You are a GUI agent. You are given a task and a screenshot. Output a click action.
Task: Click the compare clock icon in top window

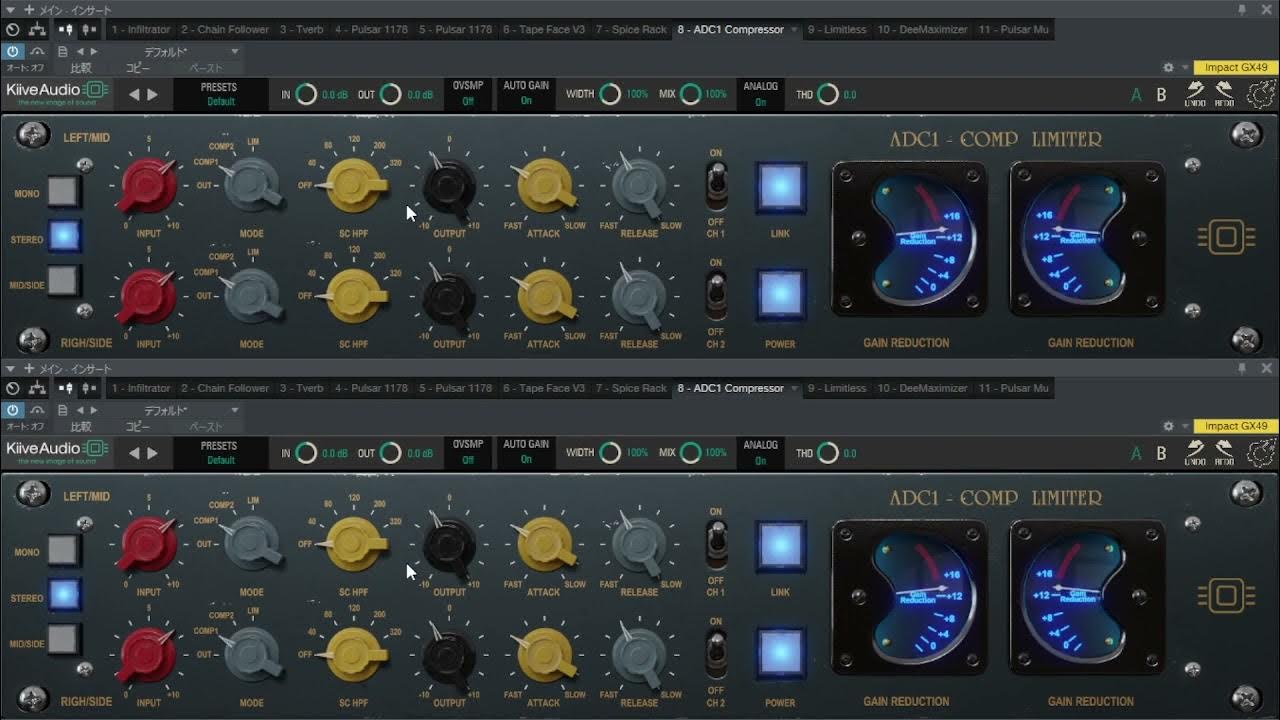(x=12, y=30)
